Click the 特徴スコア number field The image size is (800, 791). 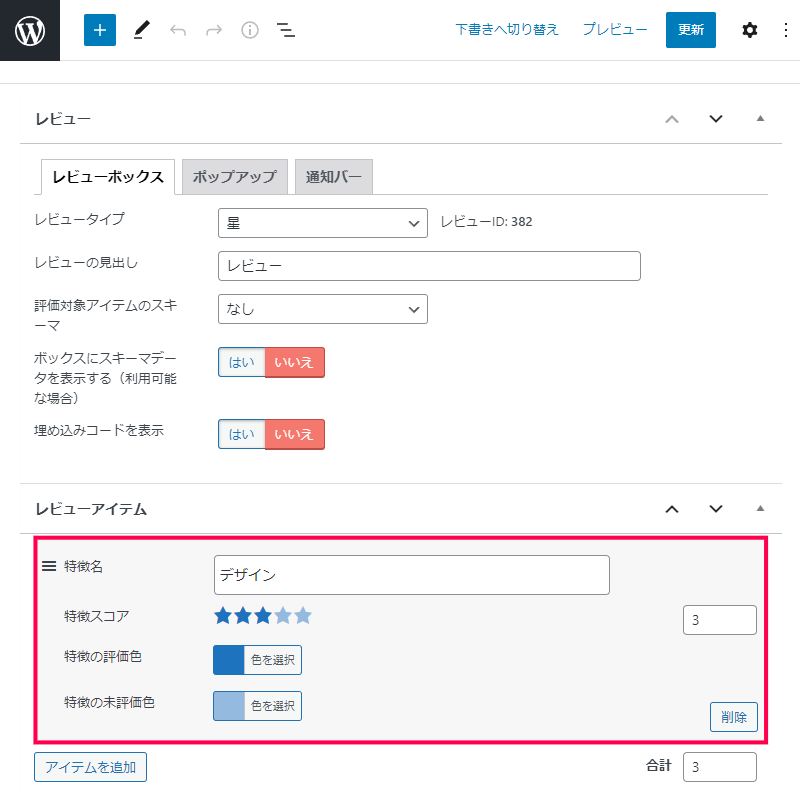pos(719,620)
